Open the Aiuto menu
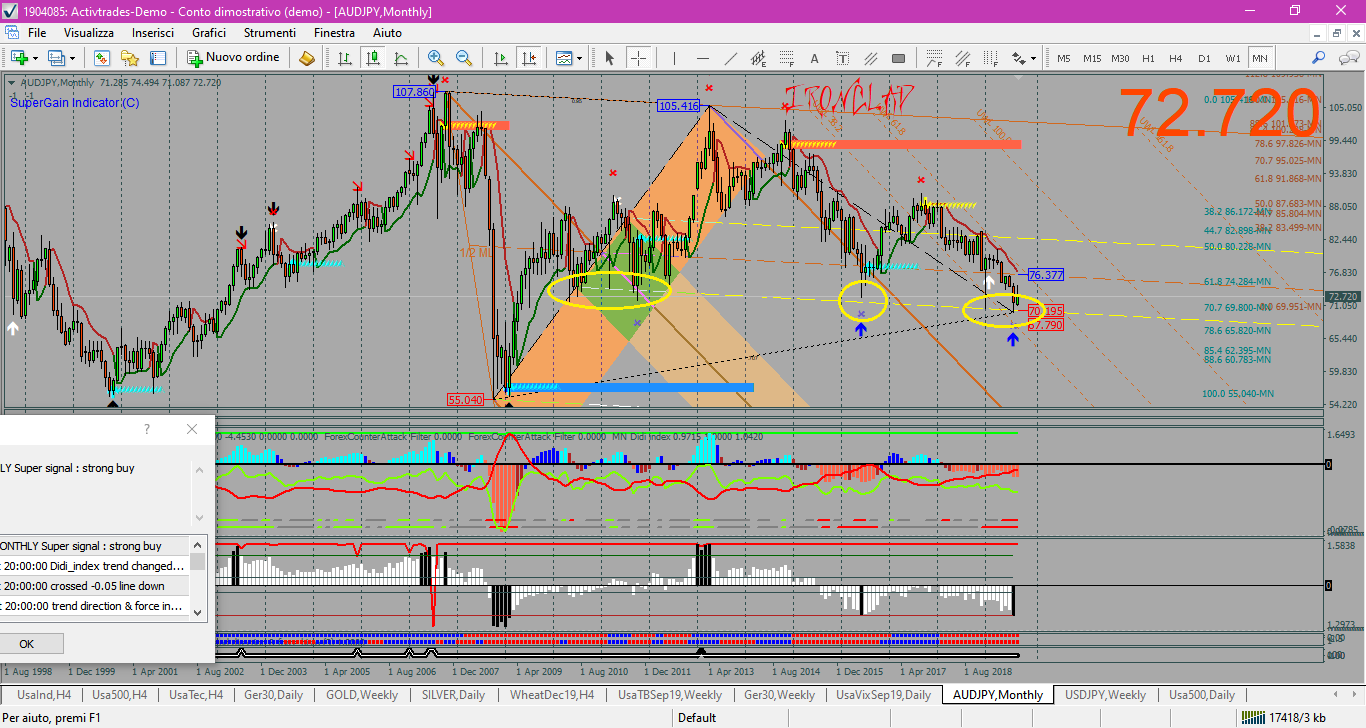Viewport: 1366px width, 728px height. (387, 33)
